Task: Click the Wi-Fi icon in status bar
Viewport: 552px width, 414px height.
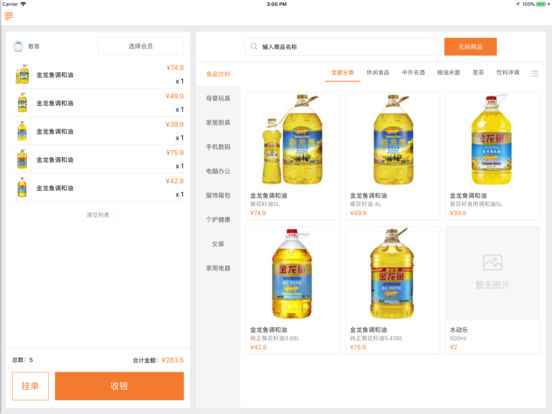Action: (23, 4)
